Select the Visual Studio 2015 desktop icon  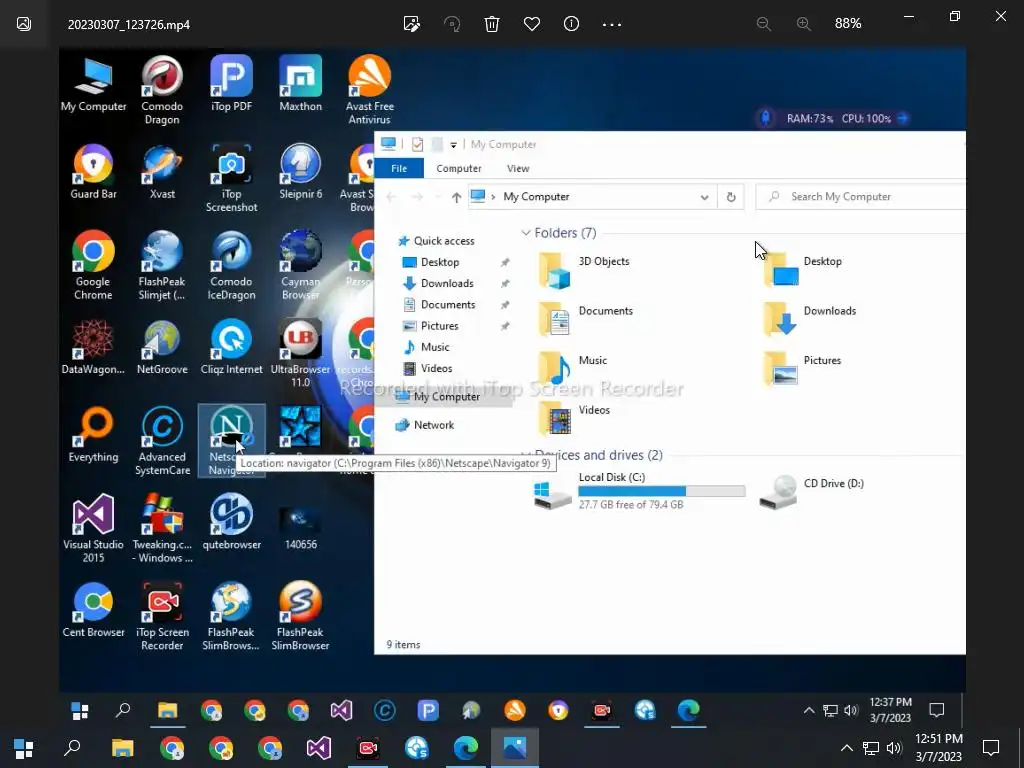(93, 528)
